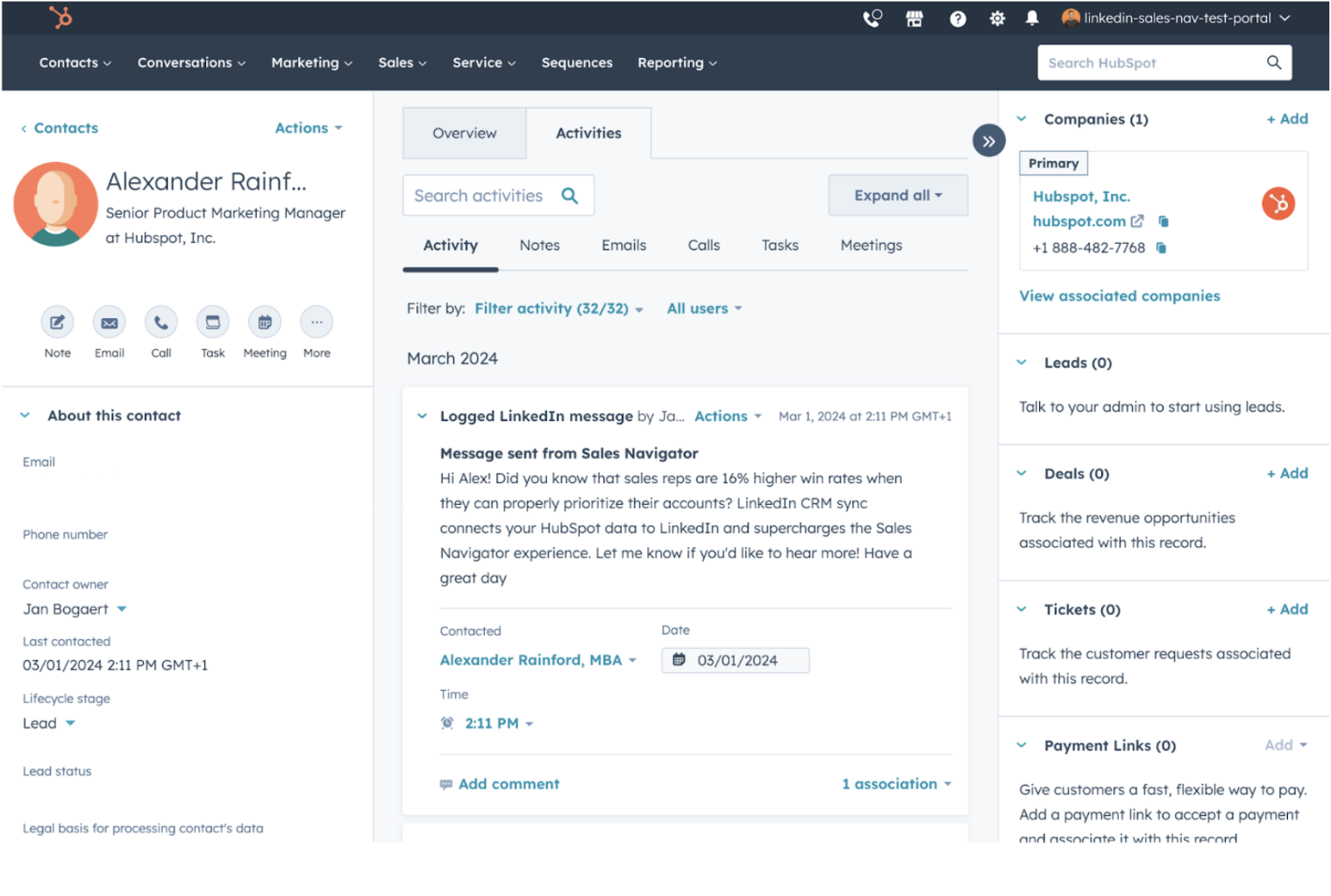The width and height of the screenshot is (1331, 896).
Task: Collapse the Leads (0) section
Action: [1021, 363]
